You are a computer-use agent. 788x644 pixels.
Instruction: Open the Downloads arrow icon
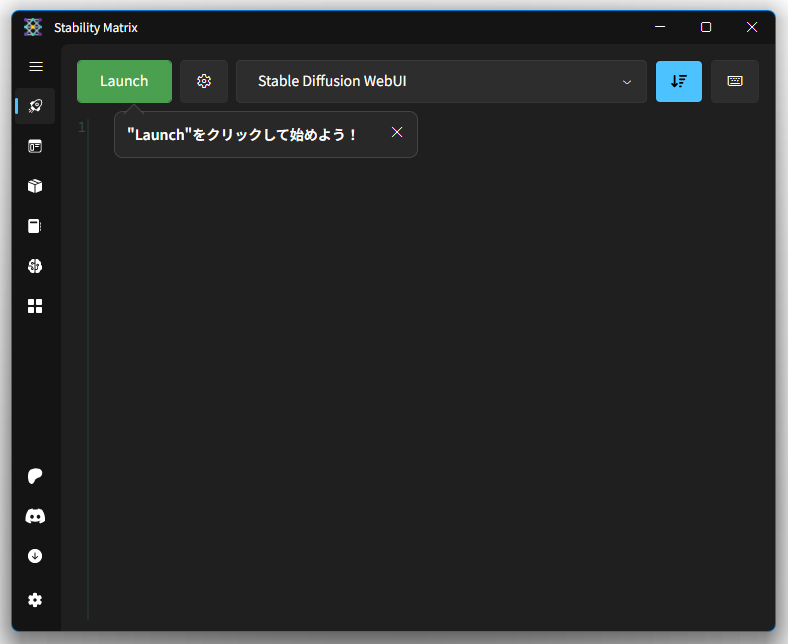point(35,556)
